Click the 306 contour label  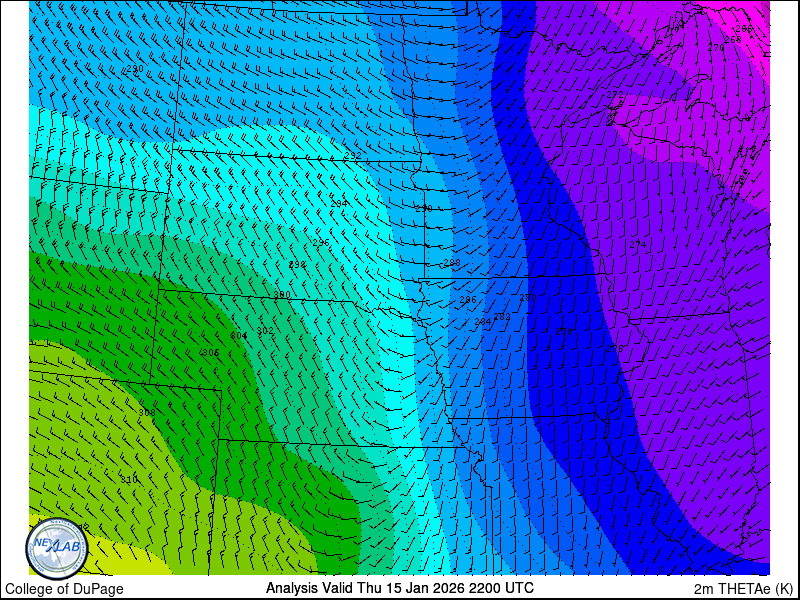click(x=211, y=353)
